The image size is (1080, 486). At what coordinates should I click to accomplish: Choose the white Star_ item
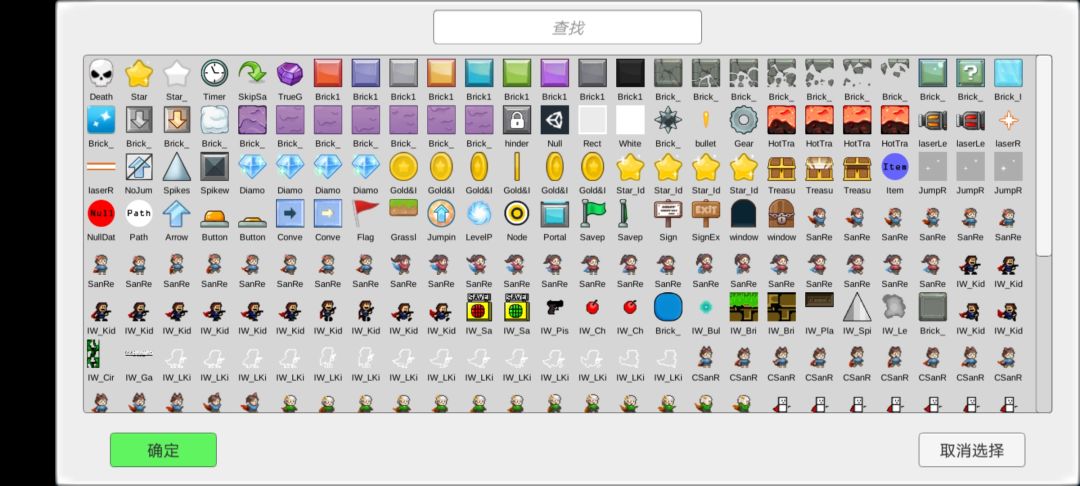click(x=176, y=73)
